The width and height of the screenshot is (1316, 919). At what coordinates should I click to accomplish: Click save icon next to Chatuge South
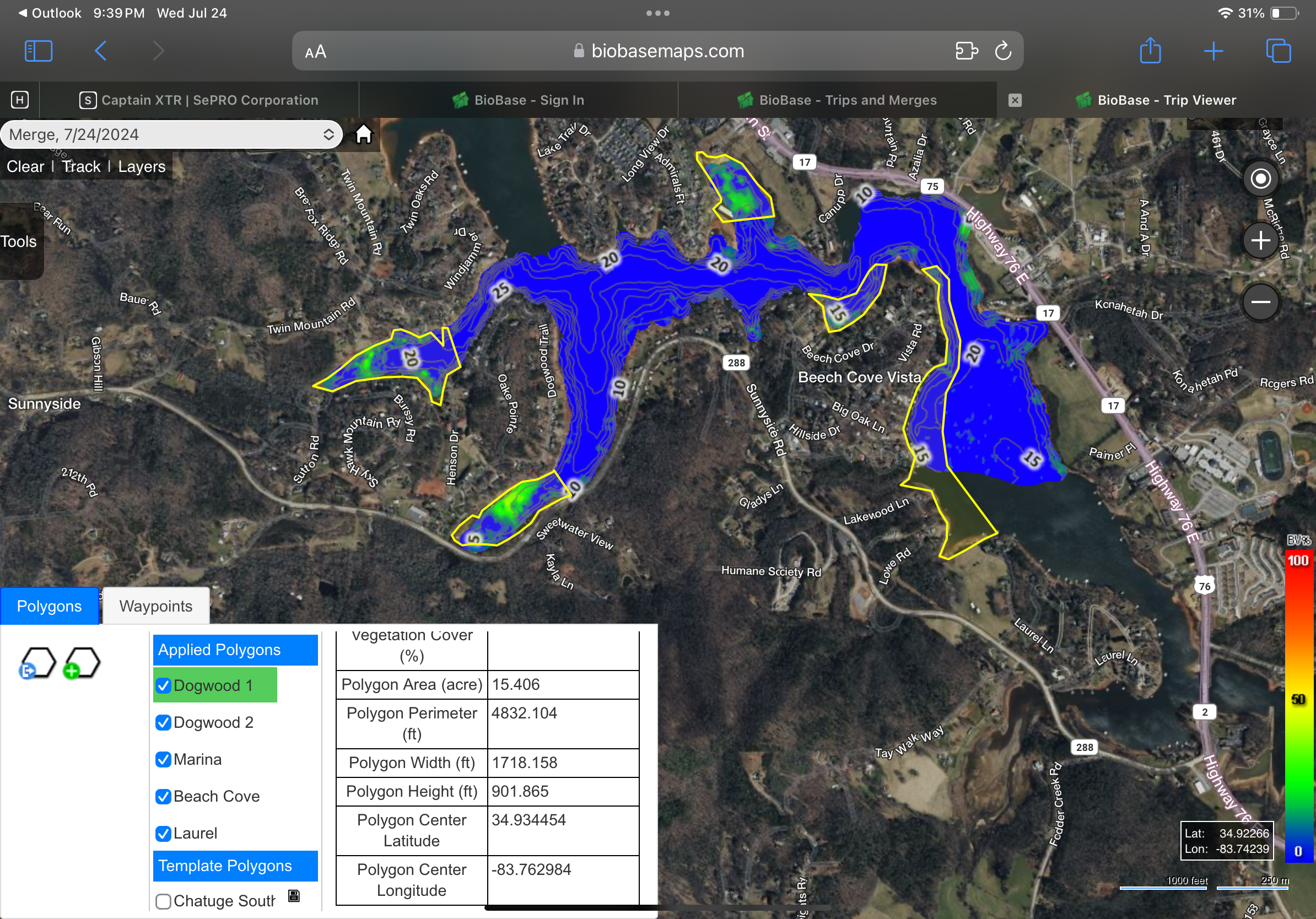coord(294,896)
